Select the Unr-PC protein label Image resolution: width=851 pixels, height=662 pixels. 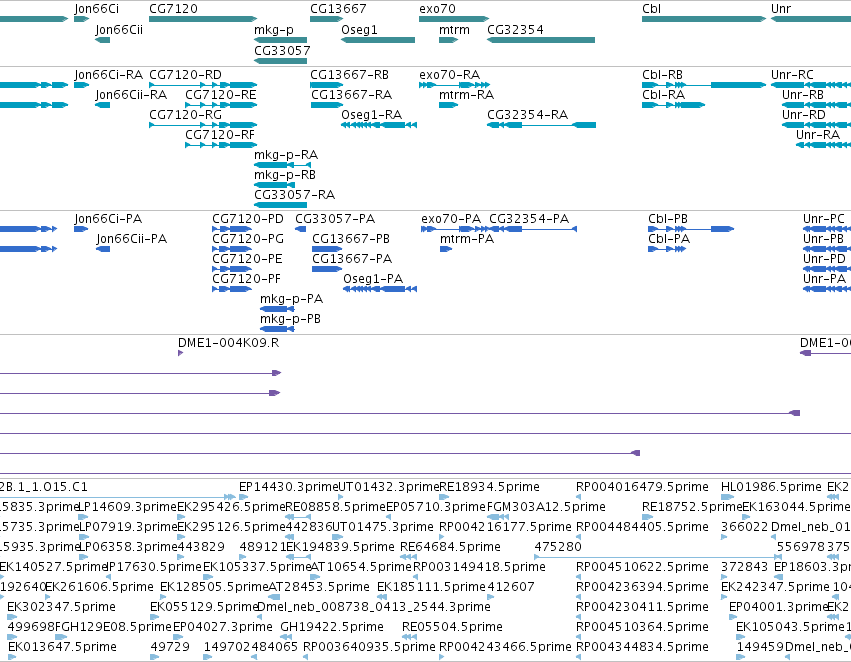(824, 219)
